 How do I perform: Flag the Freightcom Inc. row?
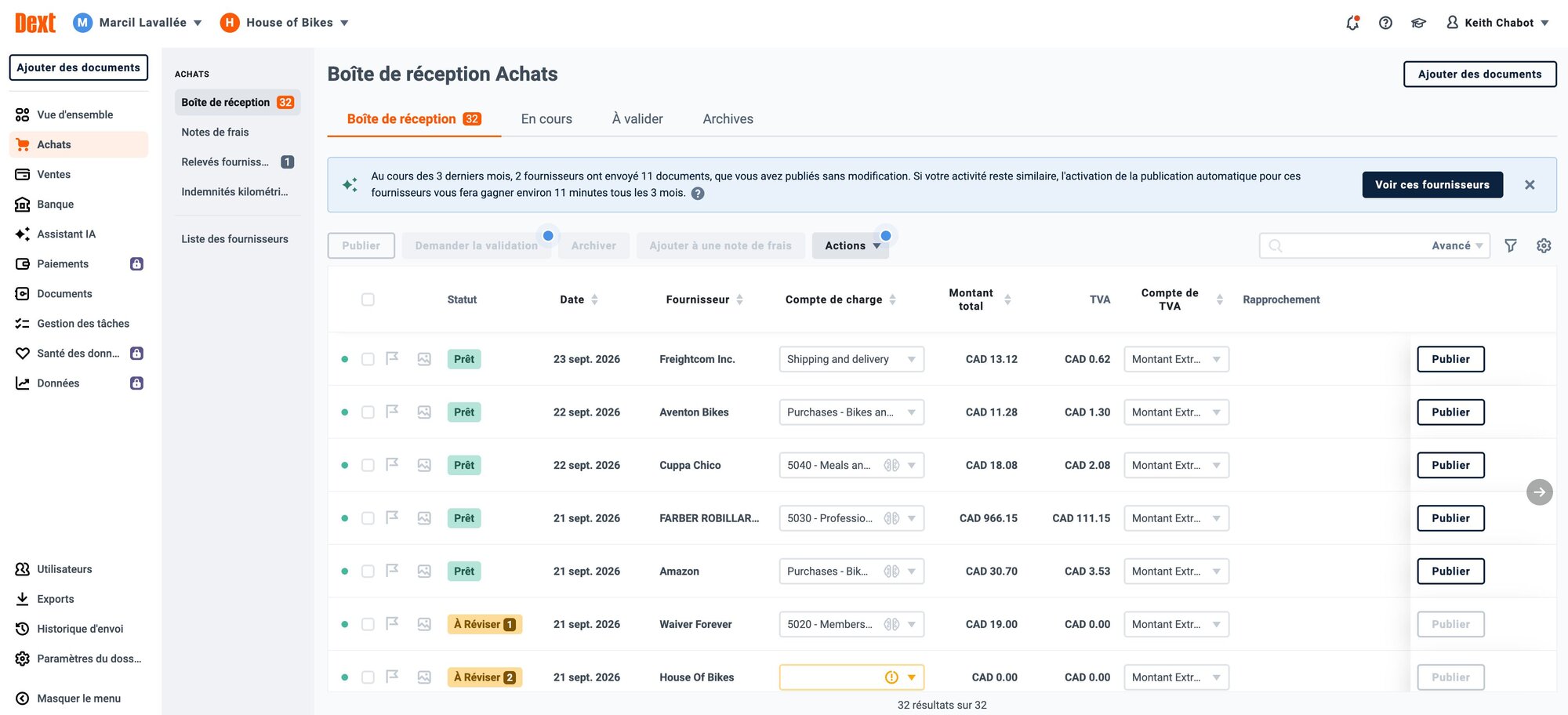(x=393, y=358)
